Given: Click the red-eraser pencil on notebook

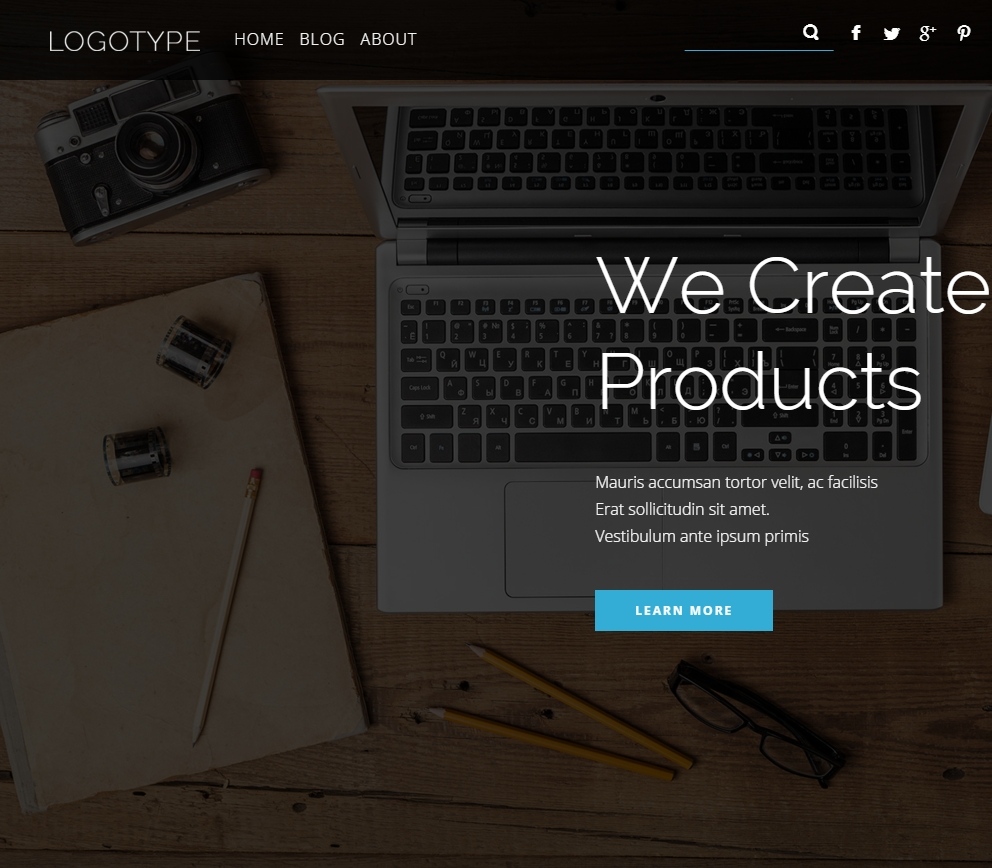Looking at the screenshot, I should pyautogui.click(x=227, y=607).
